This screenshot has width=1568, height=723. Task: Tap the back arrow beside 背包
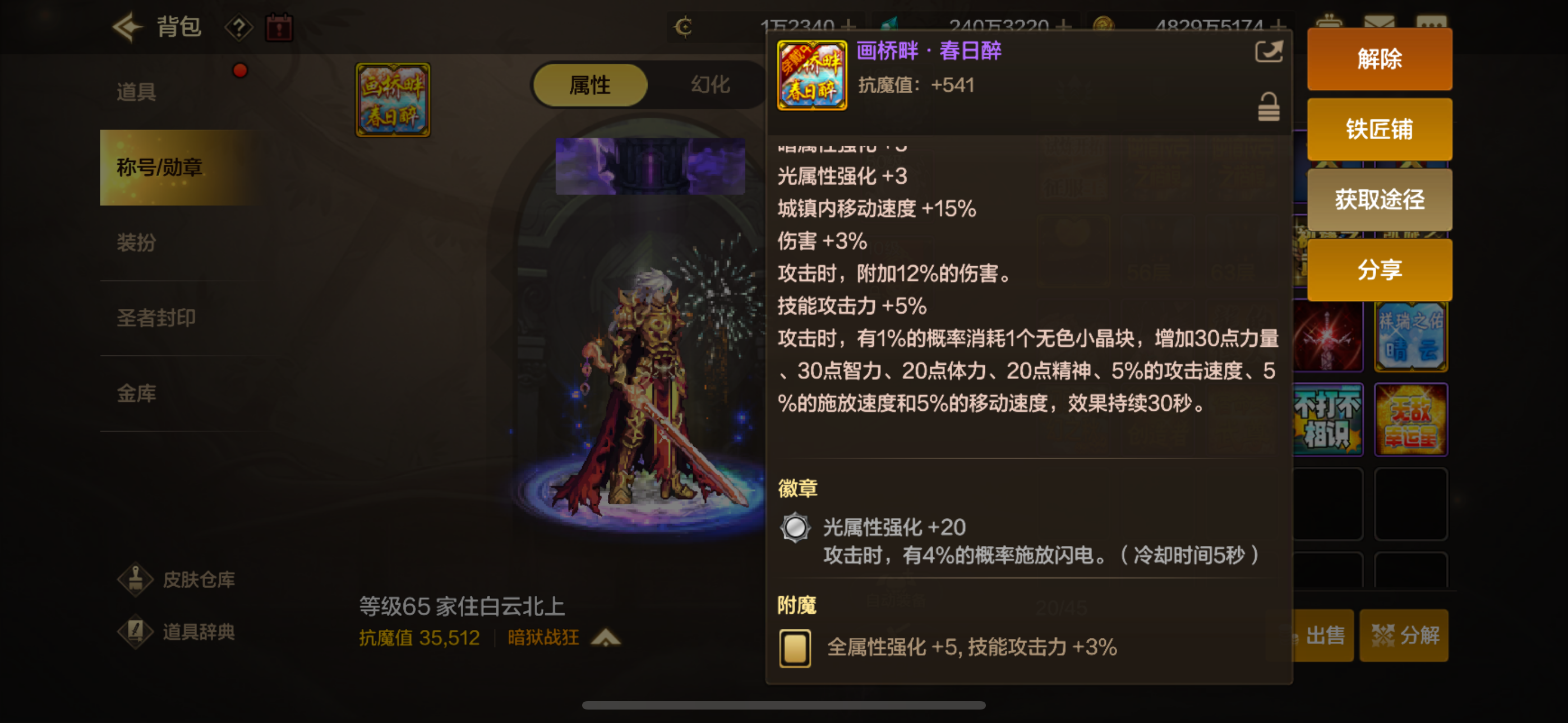[x=127, y=27]
